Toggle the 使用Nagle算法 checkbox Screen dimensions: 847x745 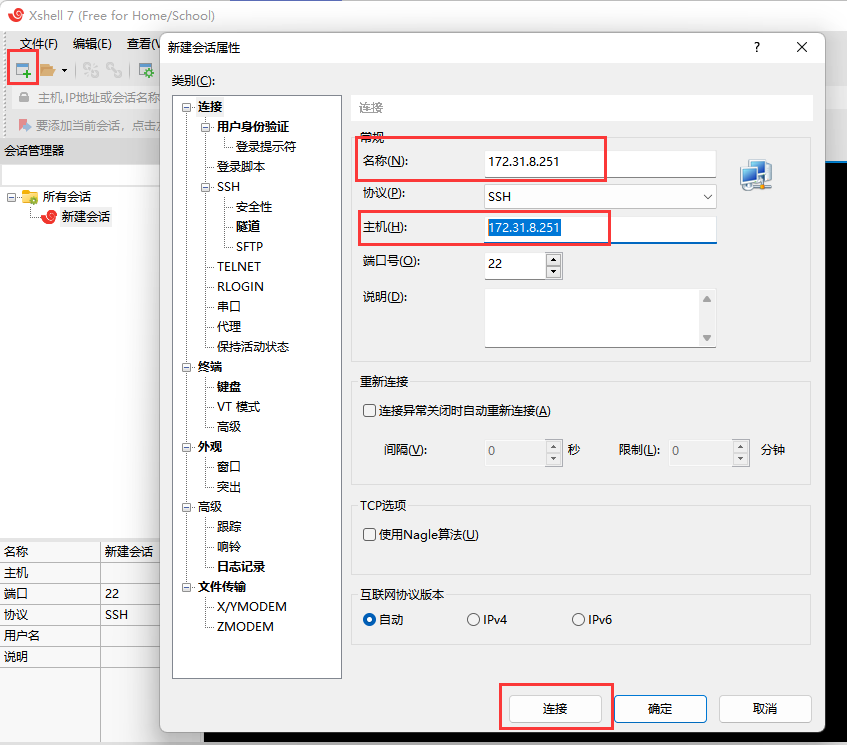(x=369, y=535)
